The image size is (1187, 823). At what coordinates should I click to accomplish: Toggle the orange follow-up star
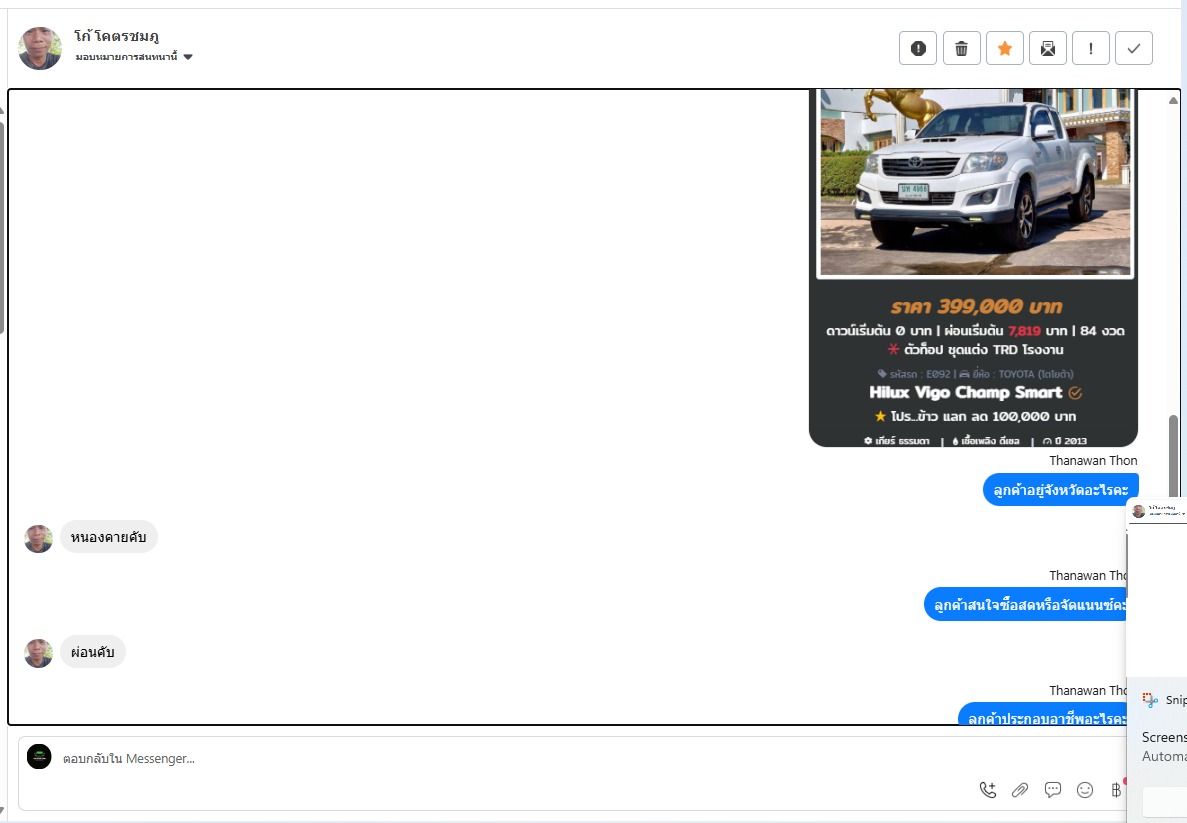point(1005,48)
